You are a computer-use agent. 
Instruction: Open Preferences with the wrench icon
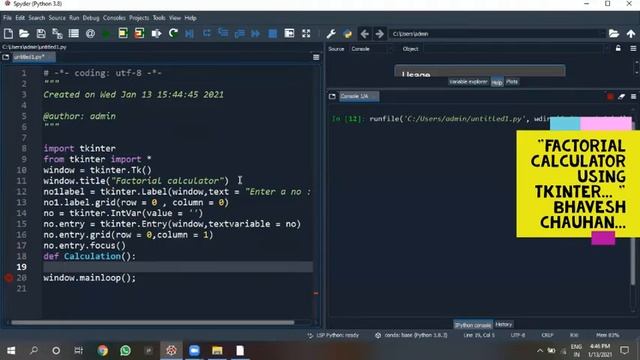[331, 33]
